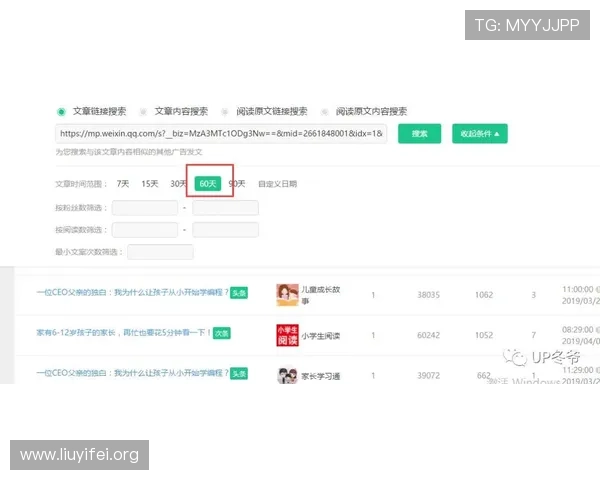Click the 小学生阅读 account avatar
This screenshot has width=600, height=480.
[287, 335]
